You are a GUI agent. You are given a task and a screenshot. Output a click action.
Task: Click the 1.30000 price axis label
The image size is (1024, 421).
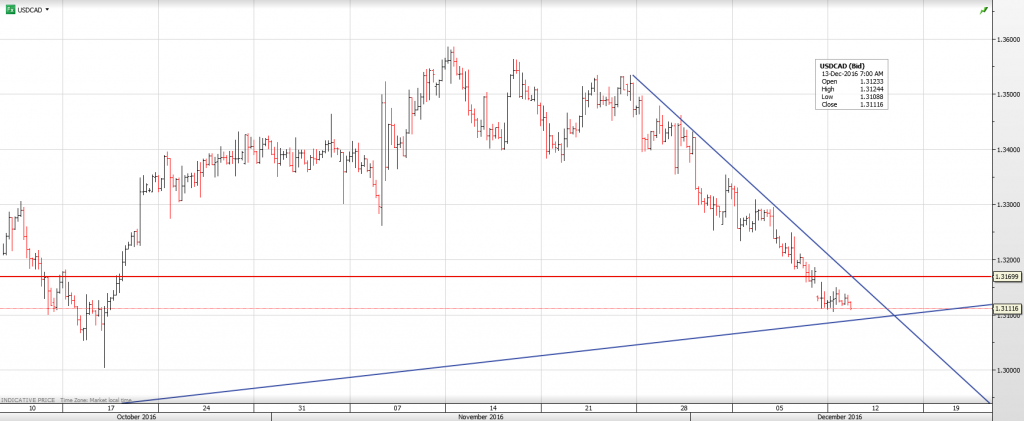(1007, 370)
